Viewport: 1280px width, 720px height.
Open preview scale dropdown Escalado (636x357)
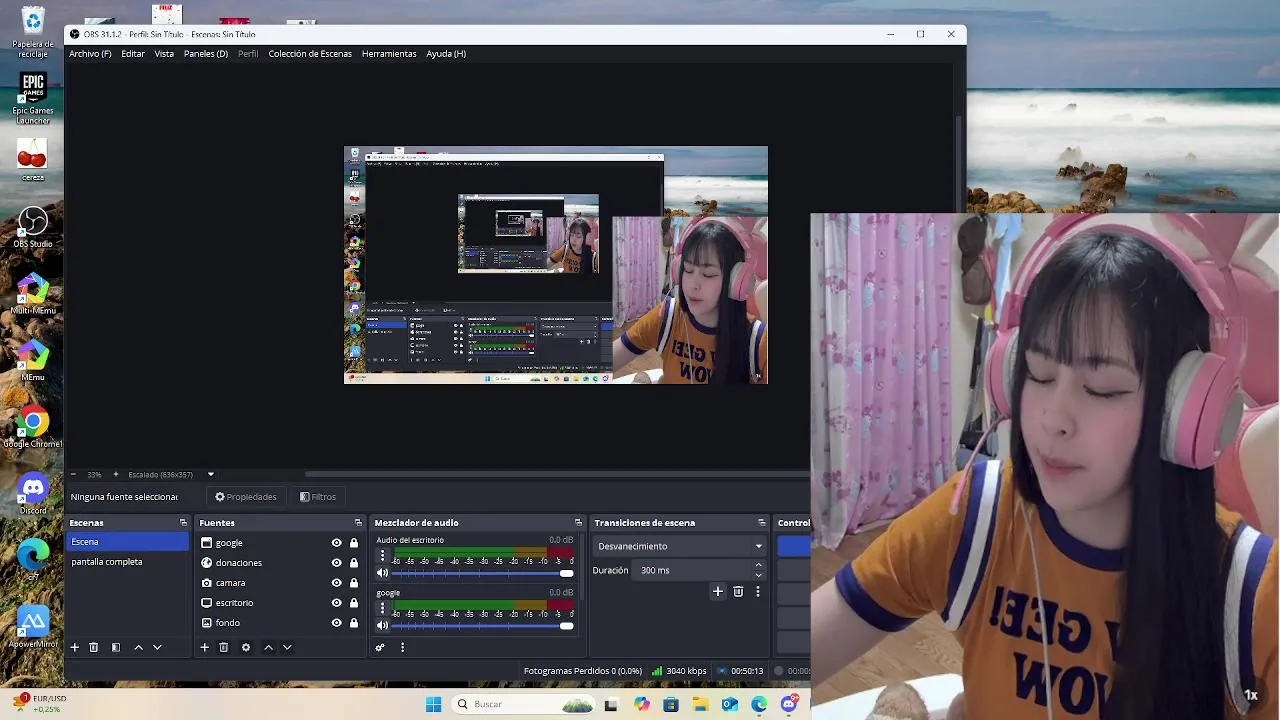click(171, 474)
